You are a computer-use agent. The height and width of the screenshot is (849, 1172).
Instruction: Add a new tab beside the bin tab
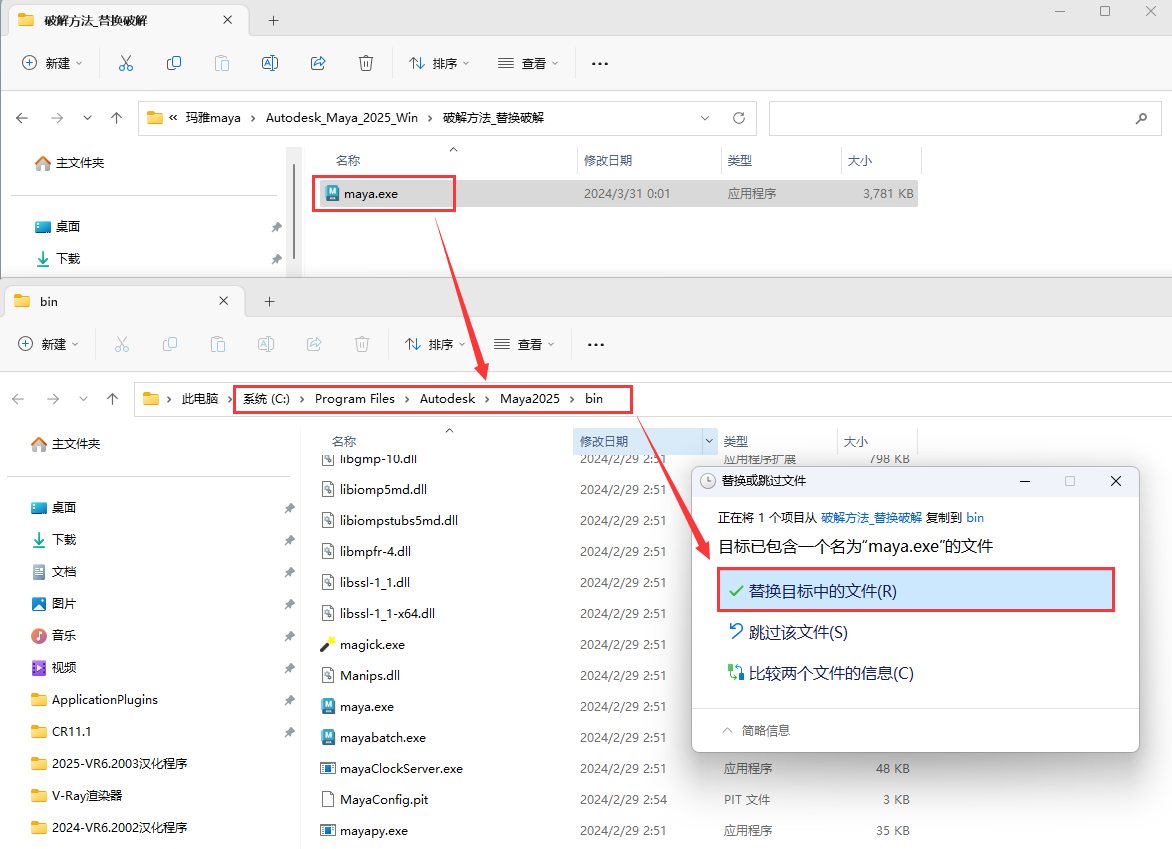(270, 301)
